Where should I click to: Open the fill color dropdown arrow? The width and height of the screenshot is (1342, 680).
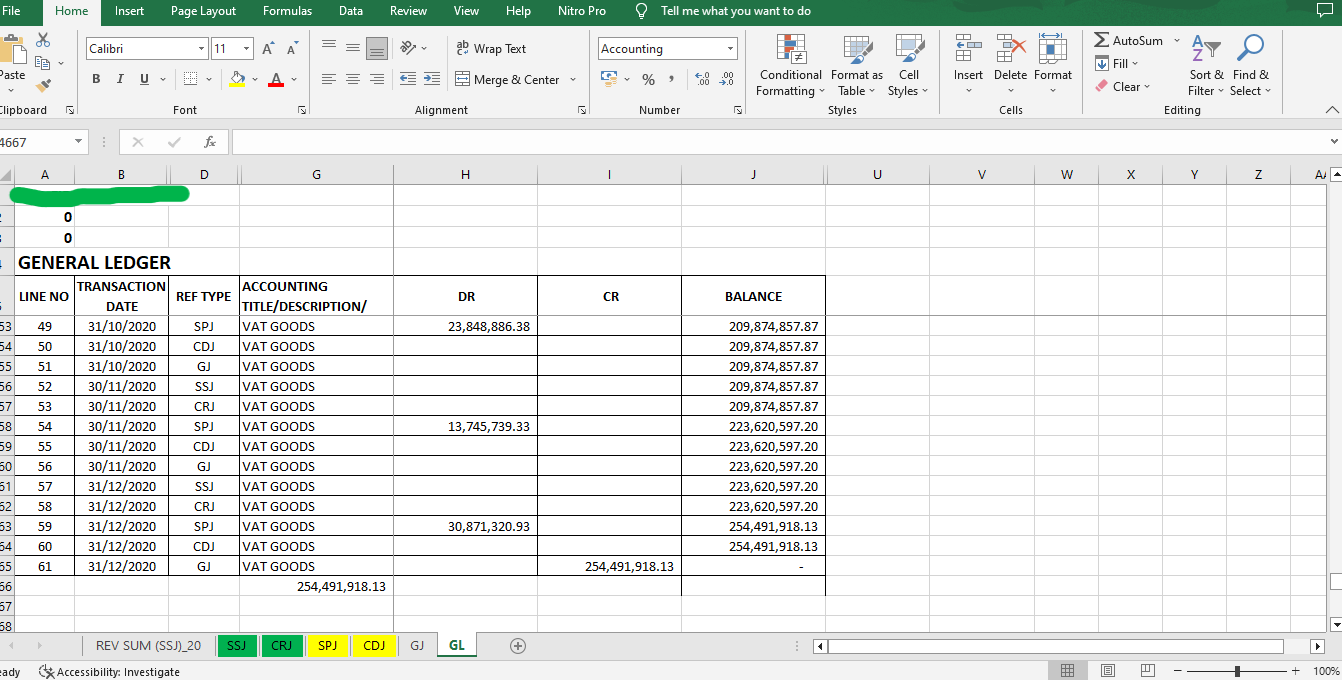254,79
